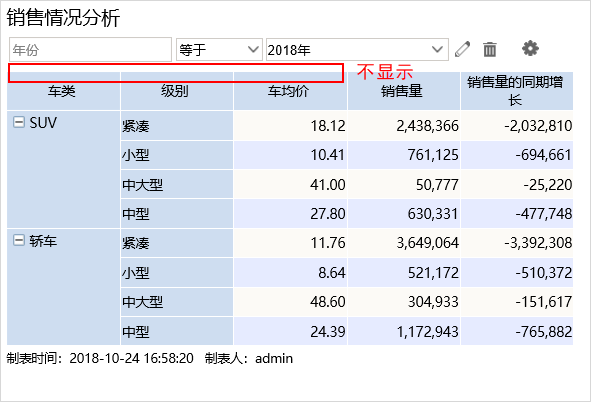Click the 销售情况分析 report title

(63, 18)
